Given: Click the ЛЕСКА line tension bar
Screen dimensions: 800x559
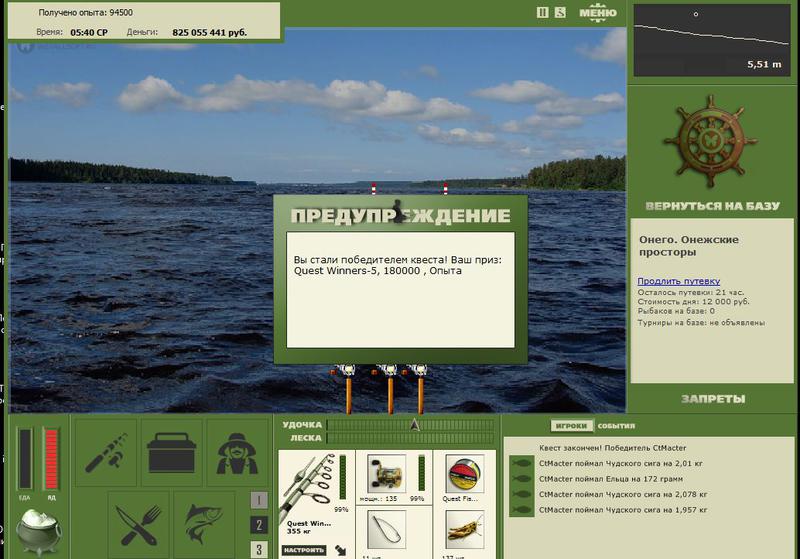Looking at the screenshot, I should [x=411, y=438].
